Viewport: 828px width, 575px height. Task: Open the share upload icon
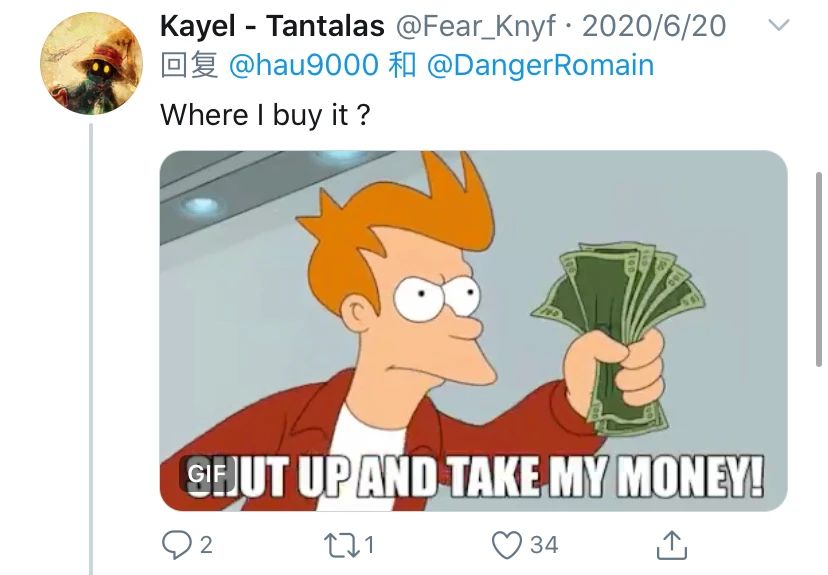(x=672, y=545)
